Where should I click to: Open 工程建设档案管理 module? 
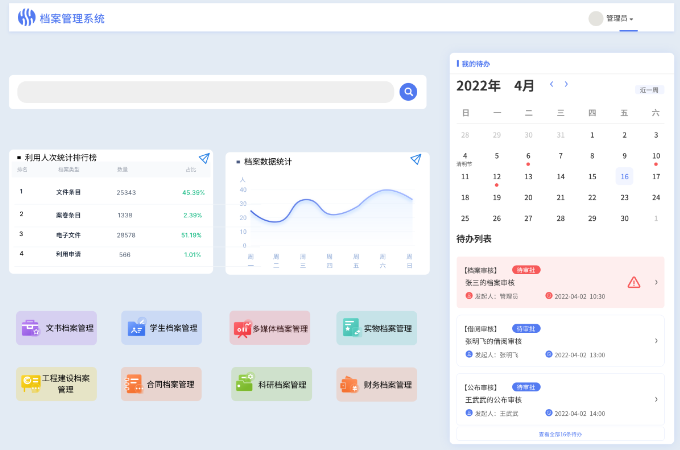(x=57, y=384)
